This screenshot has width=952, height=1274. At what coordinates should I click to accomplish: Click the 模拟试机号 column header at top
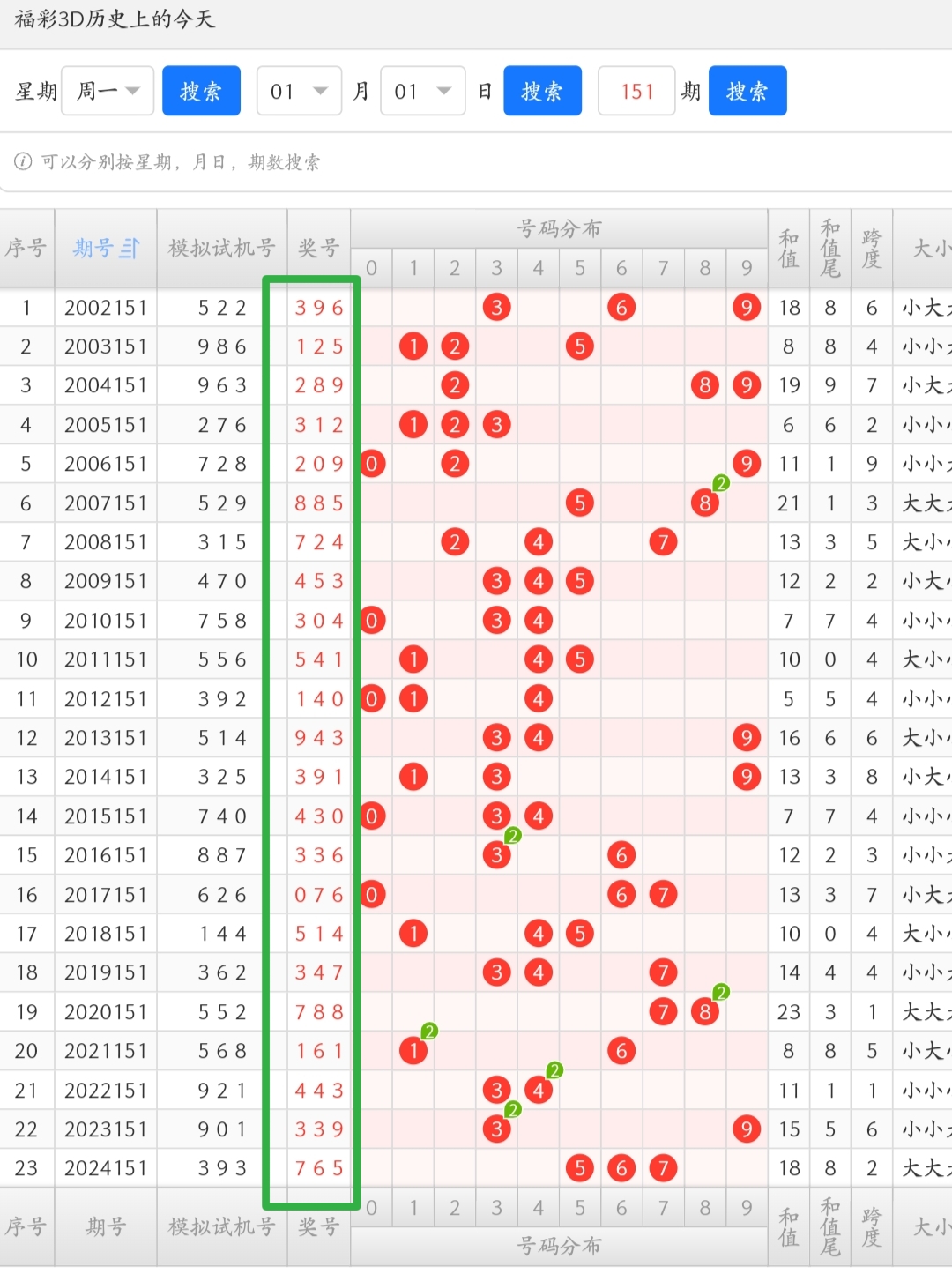221,249
